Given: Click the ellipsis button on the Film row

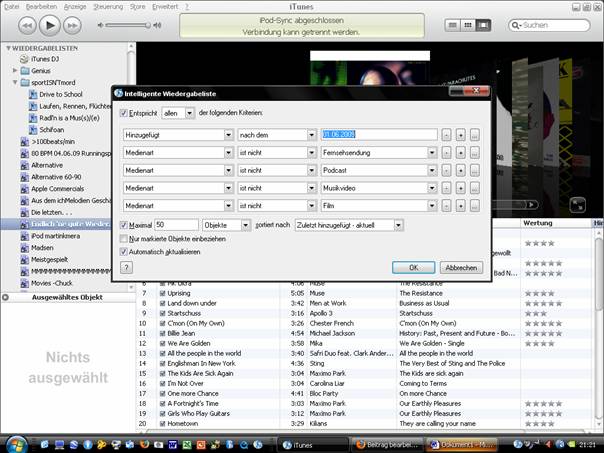Looking at the screenshot, I should [x=475, y=206].
